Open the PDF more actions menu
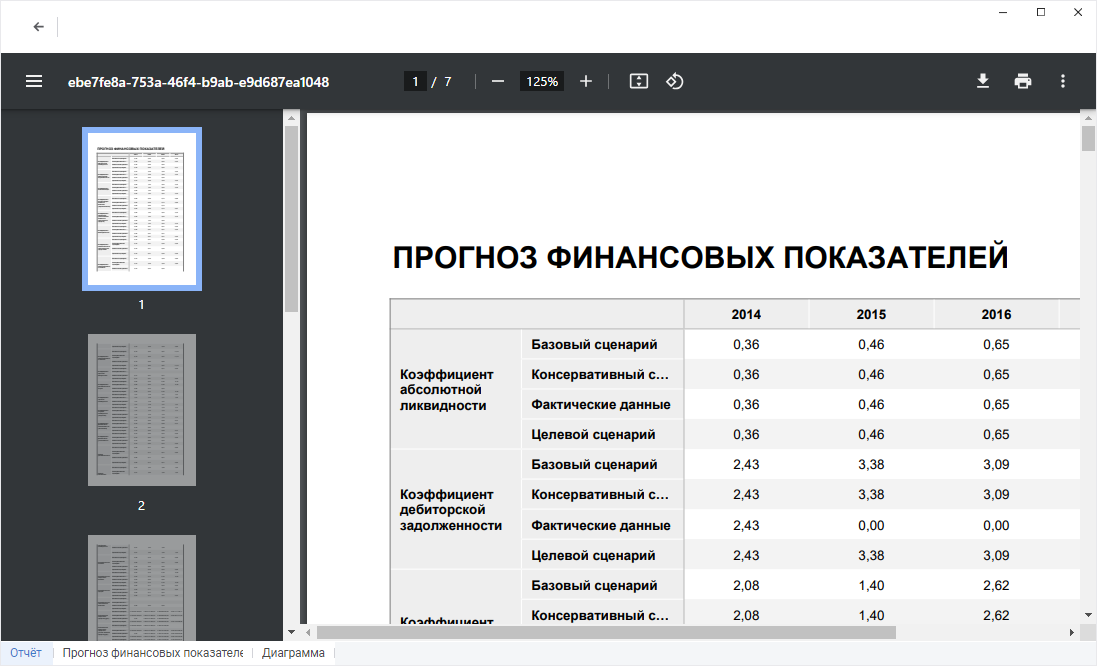 click(1063, 81)
